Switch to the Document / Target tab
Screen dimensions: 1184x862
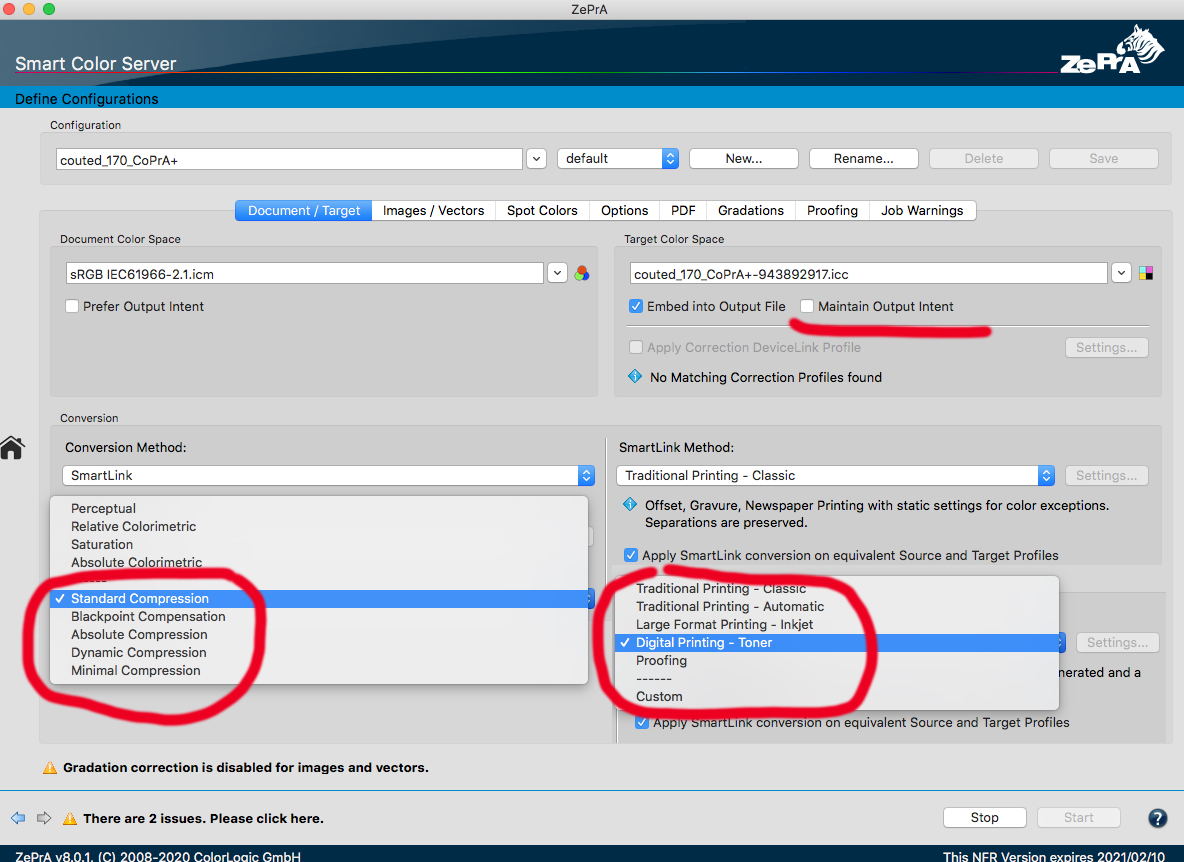[x=304, y=211]
